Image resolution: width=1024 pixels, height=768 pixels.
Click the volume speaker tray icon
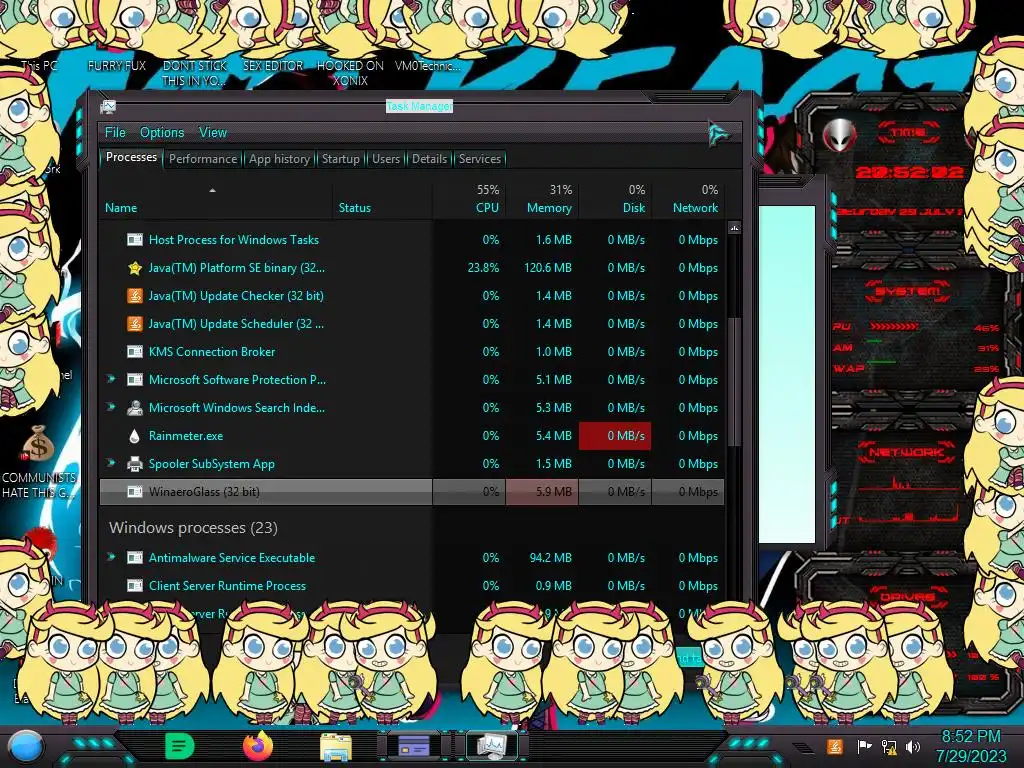pyautogui.click(x=913, y=746)
